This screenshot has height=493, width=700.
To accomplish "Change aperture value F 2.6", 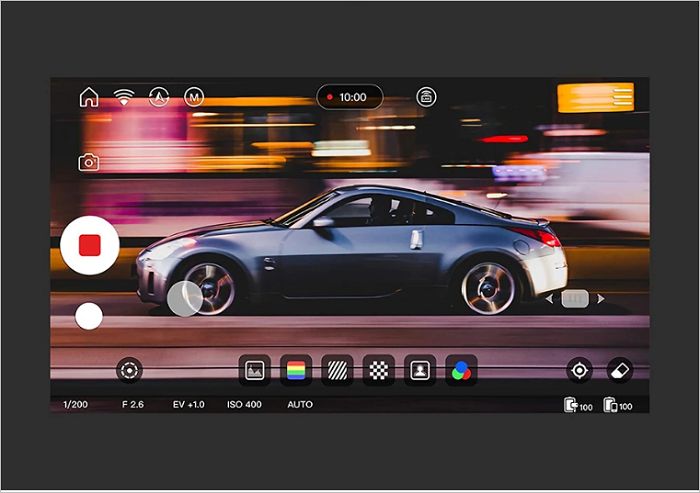I will [x=133, y=405].
